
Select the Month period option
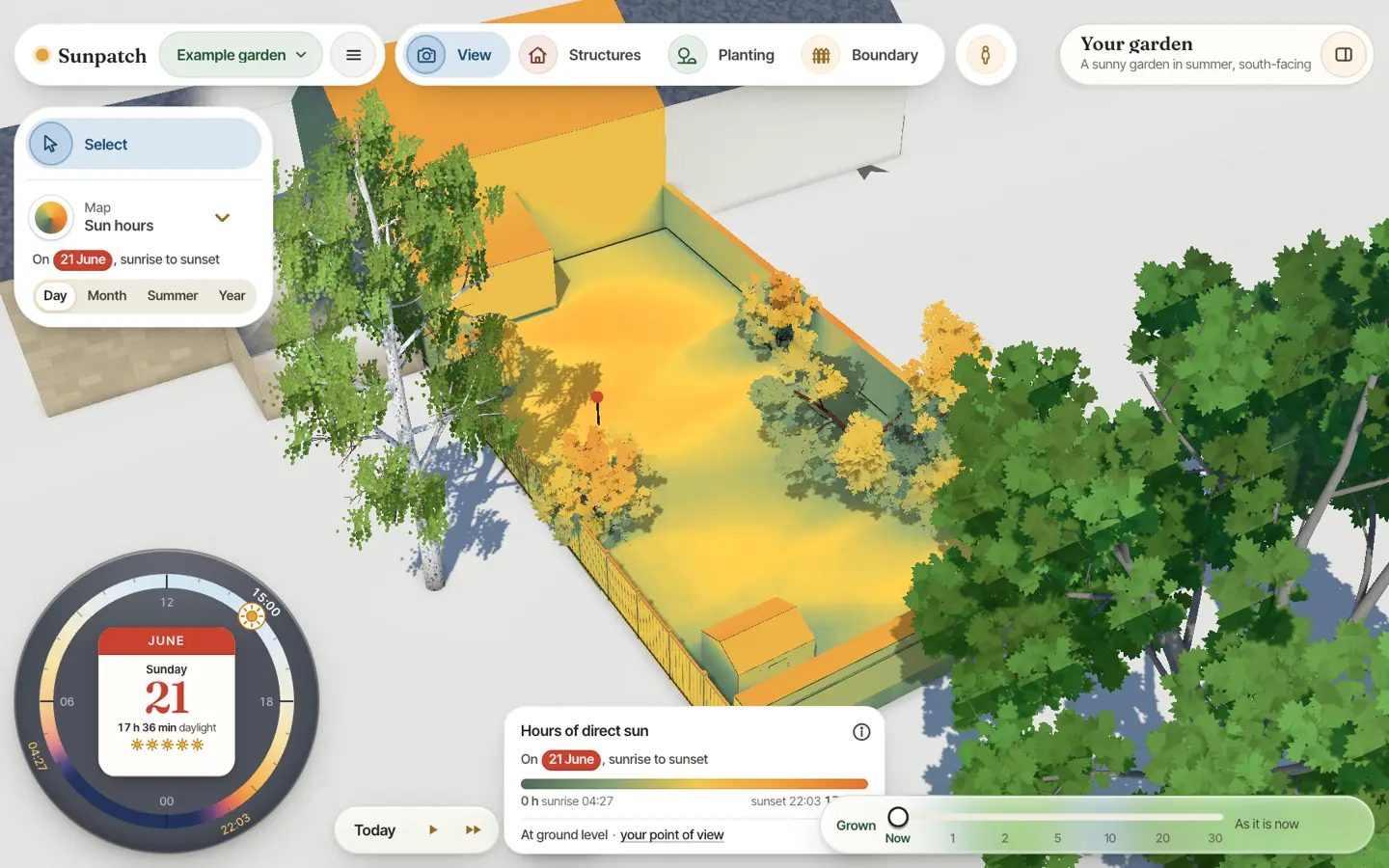[x=107, y=296]
